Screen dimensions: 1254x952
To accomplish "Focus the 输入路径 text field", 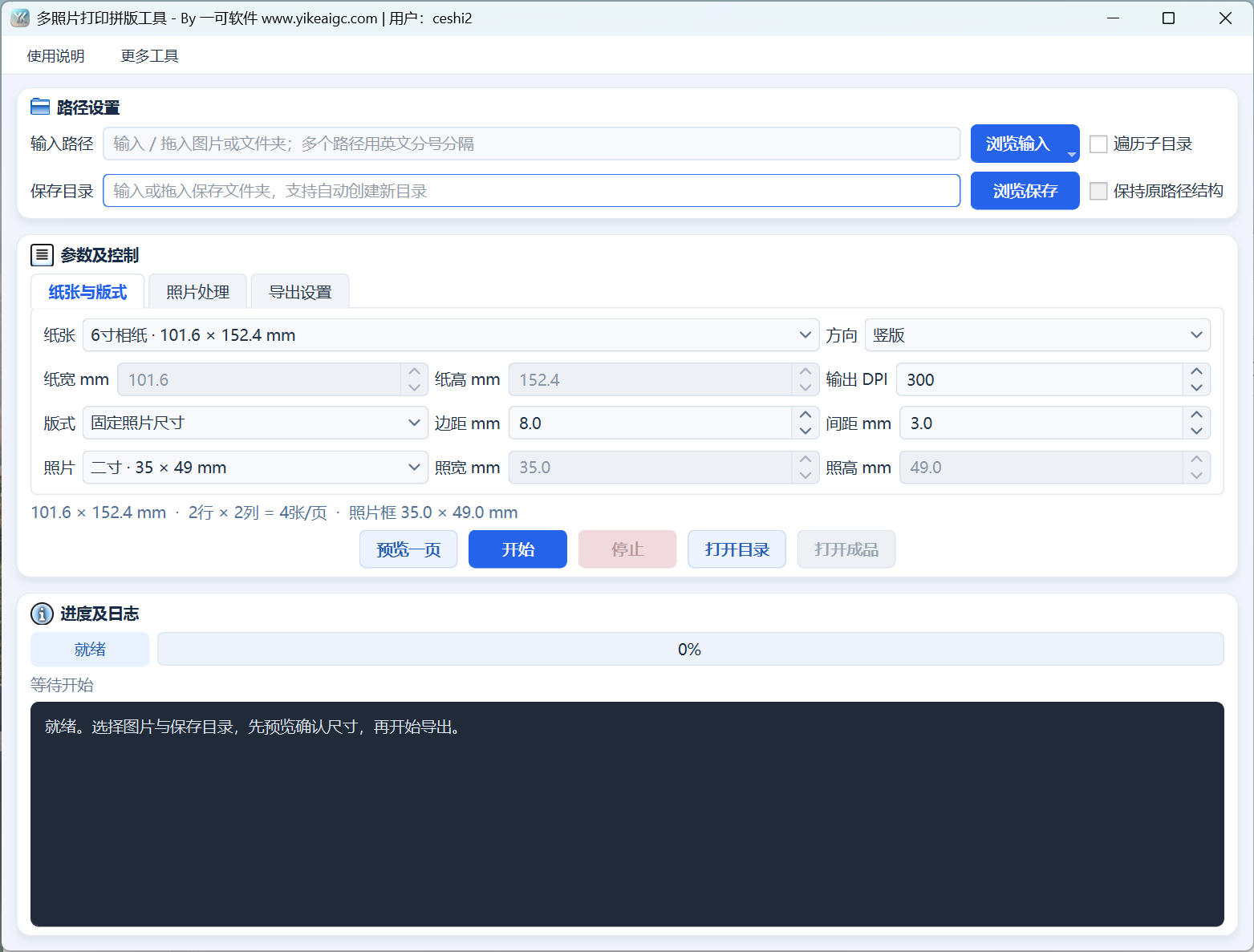I will click(x=531, y=144).
